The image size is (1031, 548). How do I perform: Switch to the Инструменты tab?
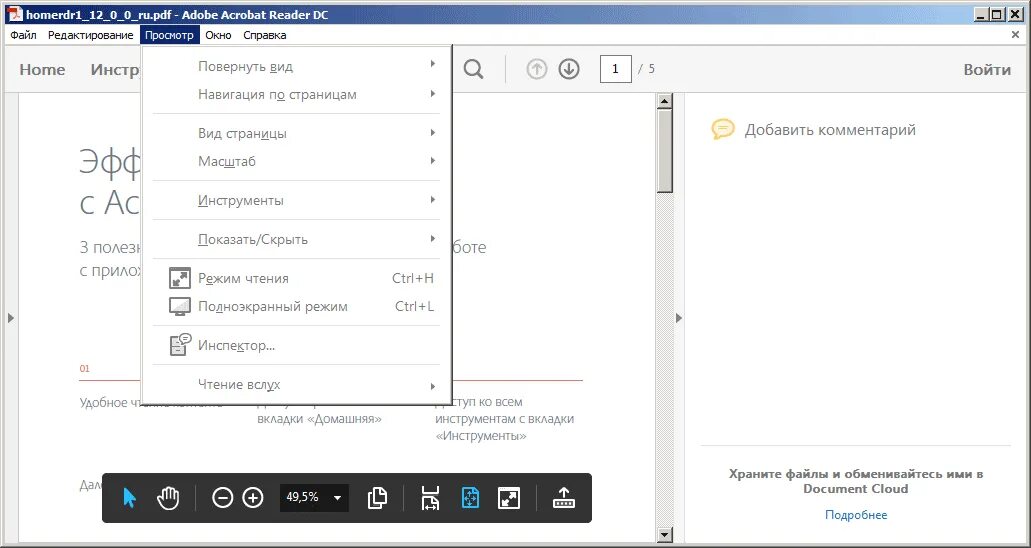(116, 70)
